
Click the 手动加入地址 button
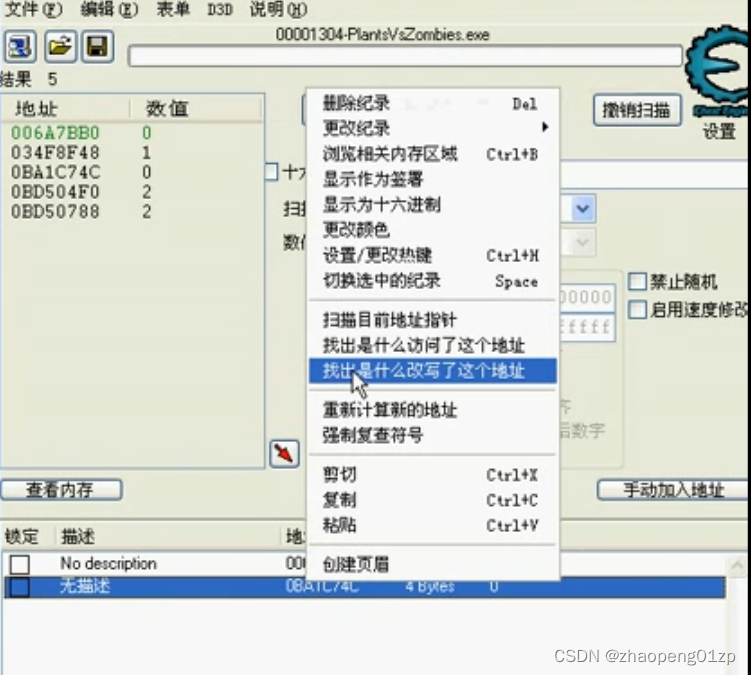coord(673,490)
